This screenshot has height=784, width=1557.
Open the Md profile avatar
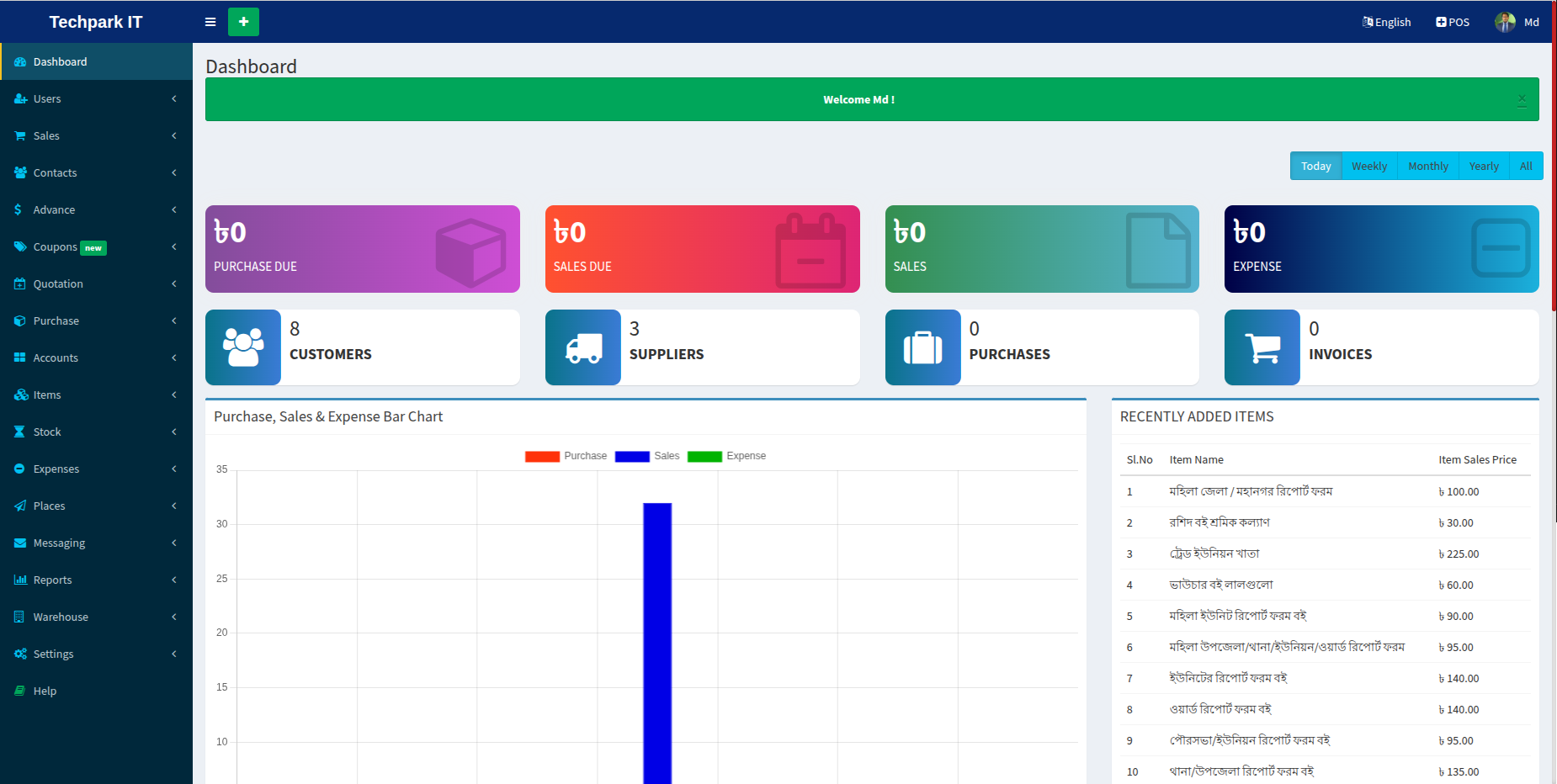point(1504,21)
